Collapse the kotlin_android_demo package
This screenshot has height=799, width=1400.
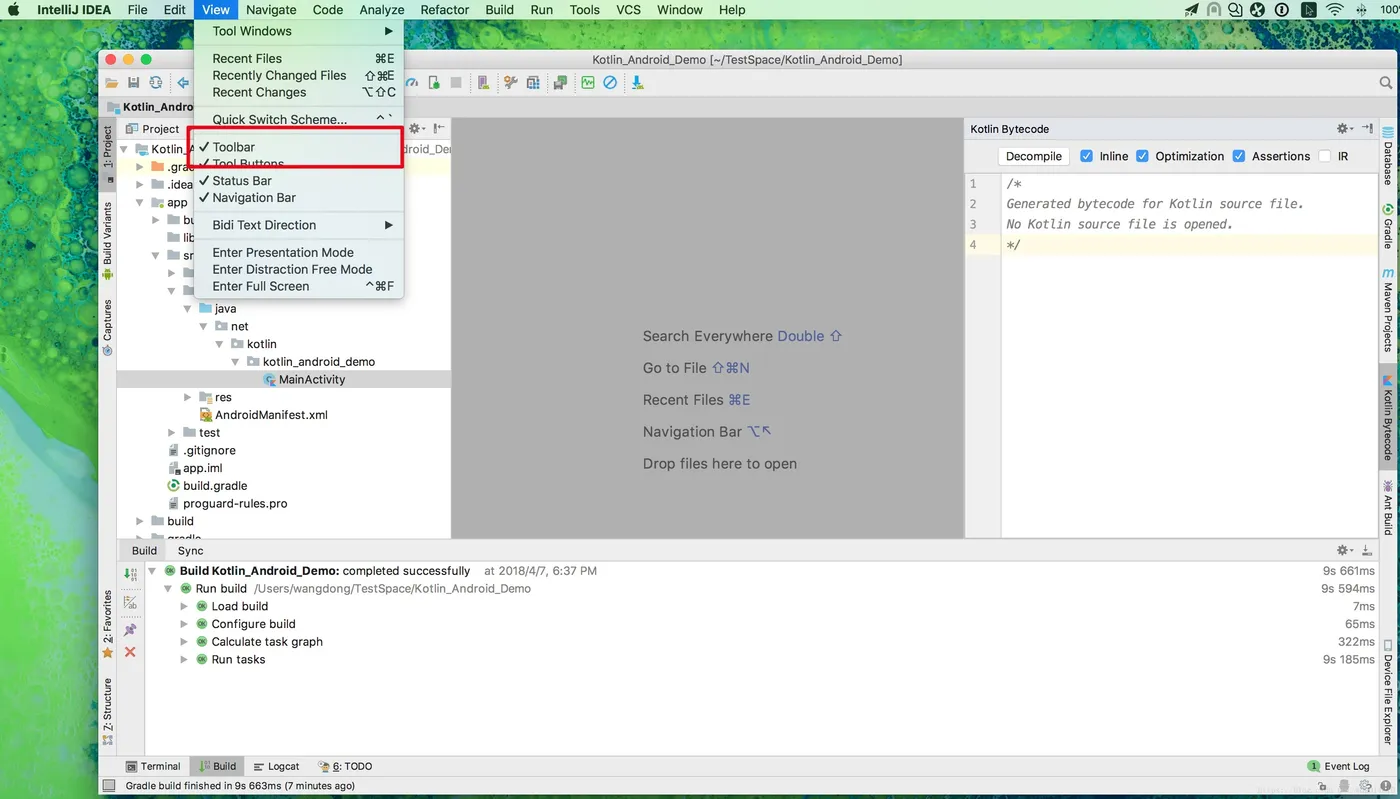point(237,362)
